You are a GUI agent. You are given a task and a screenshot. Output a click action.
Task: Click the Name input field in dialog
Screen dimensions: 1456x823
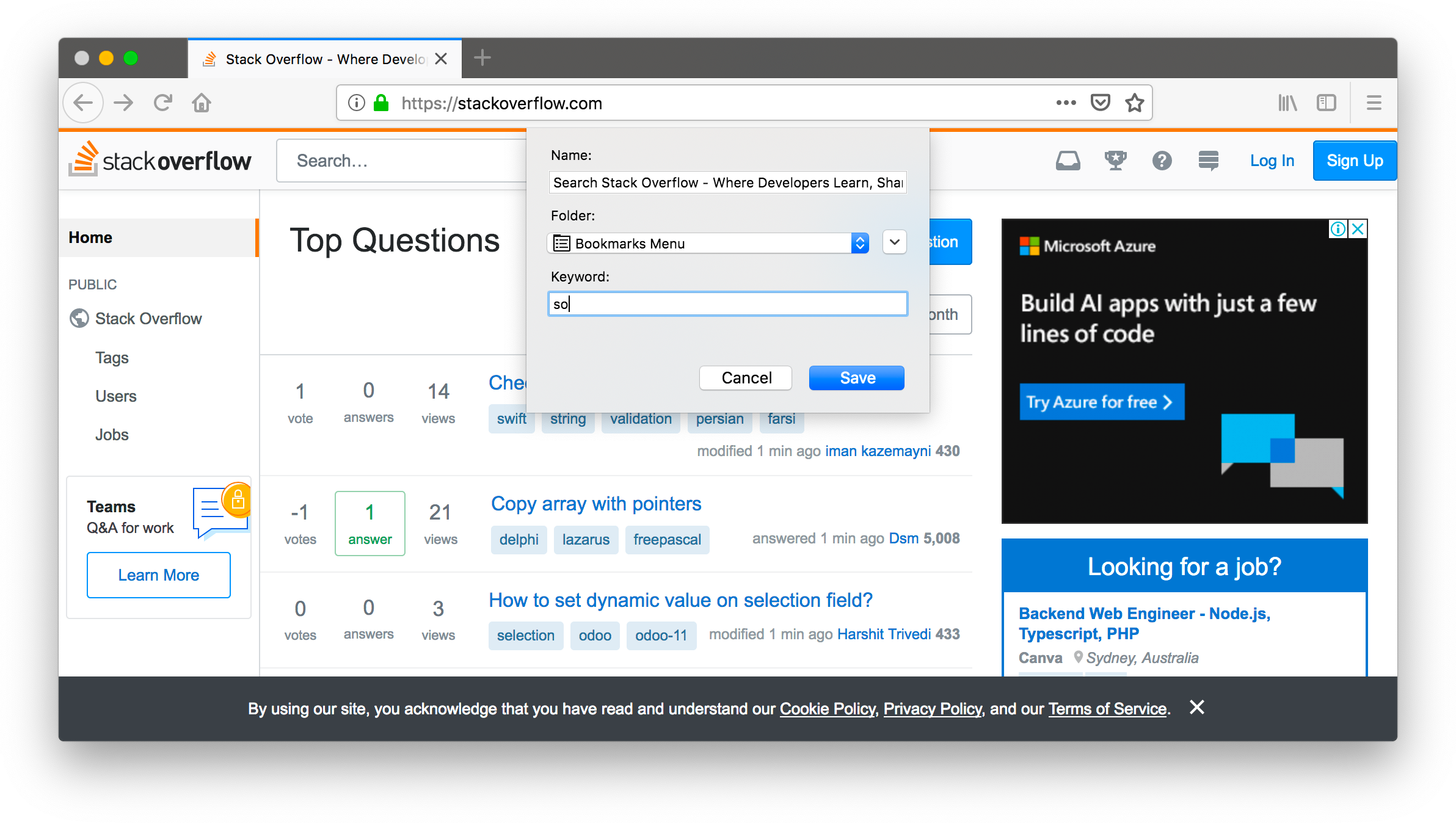[728, 182]
